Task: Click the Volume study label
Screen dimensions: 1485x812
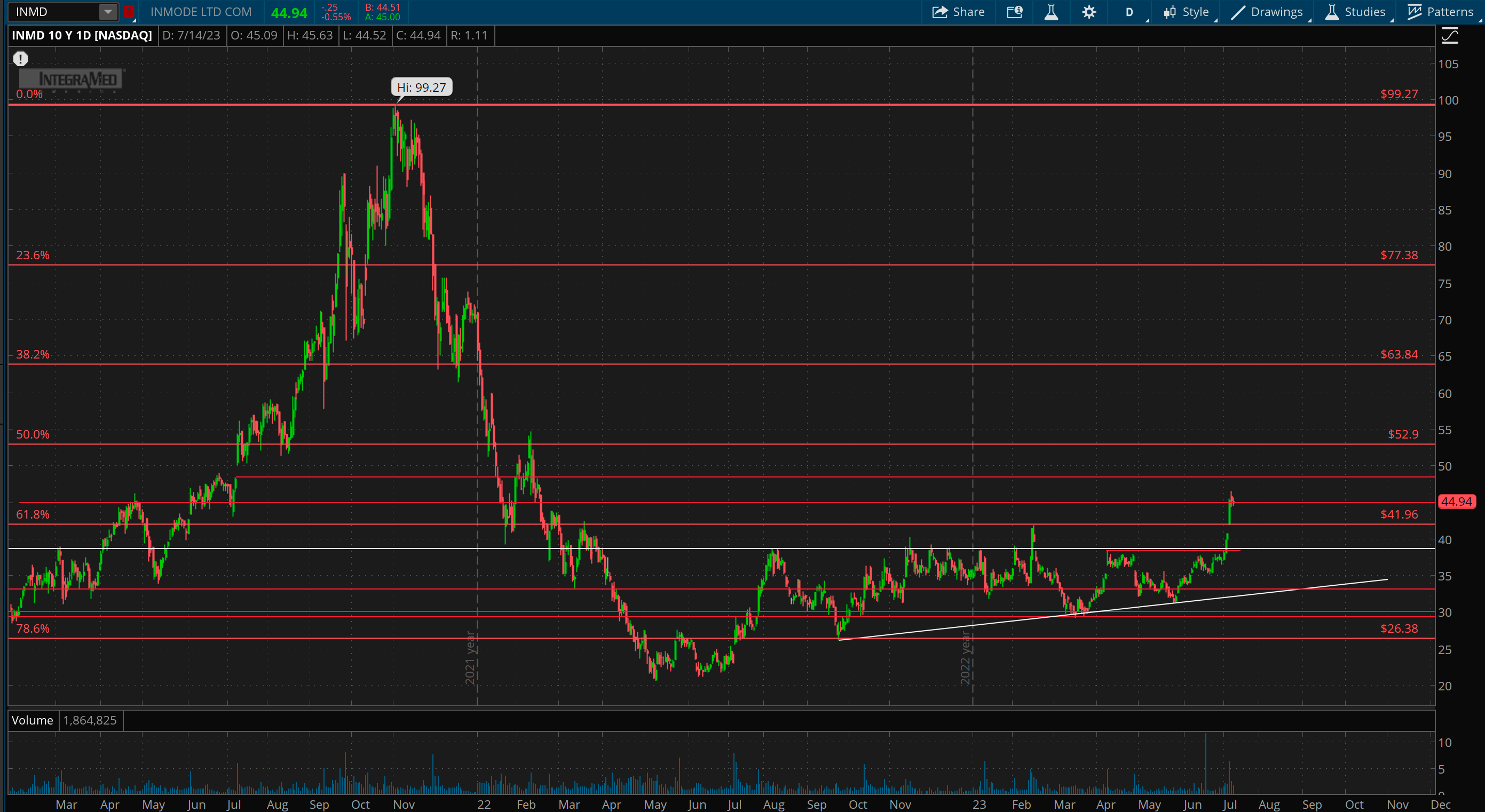Action: 32,720
